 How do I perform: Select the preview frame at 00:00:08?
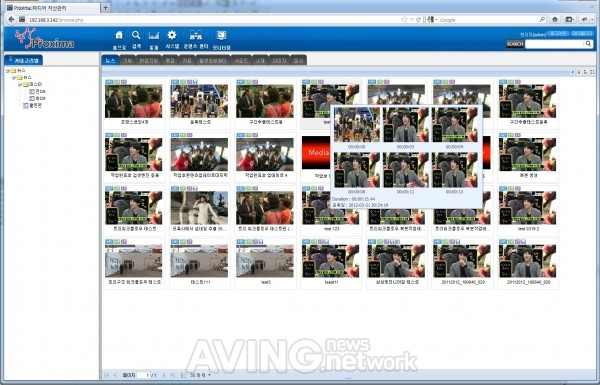(x=357, y=170)
